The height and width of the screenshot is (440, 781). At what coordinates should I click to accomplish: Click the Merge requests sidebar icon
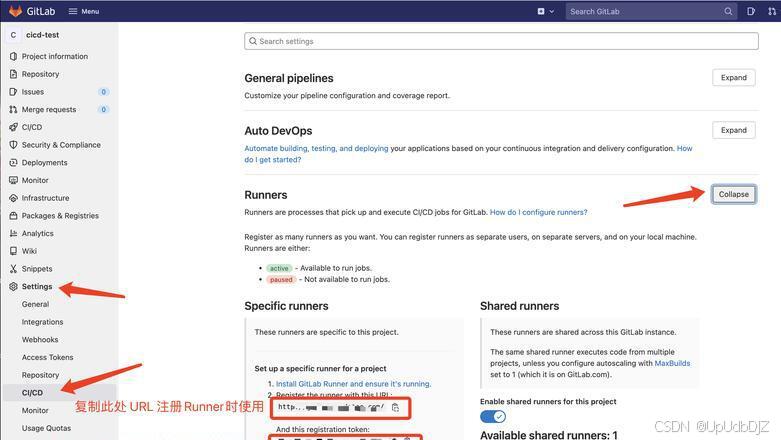click(13, 109)
